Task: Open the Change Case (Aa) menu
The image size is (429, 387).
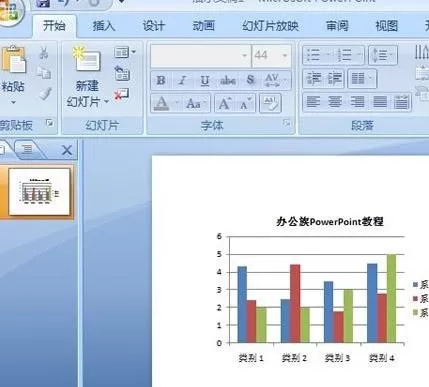Action: click(196, 104)
